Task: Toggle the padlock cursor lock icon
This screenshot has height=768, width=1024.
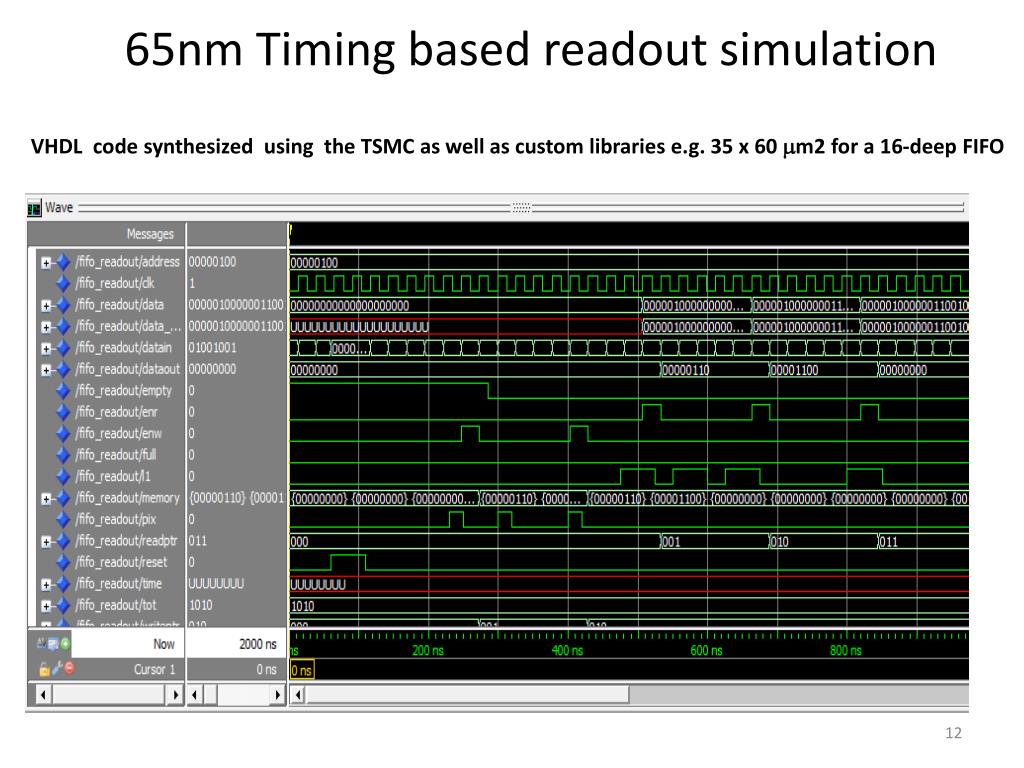Action: tap(44, 669)
